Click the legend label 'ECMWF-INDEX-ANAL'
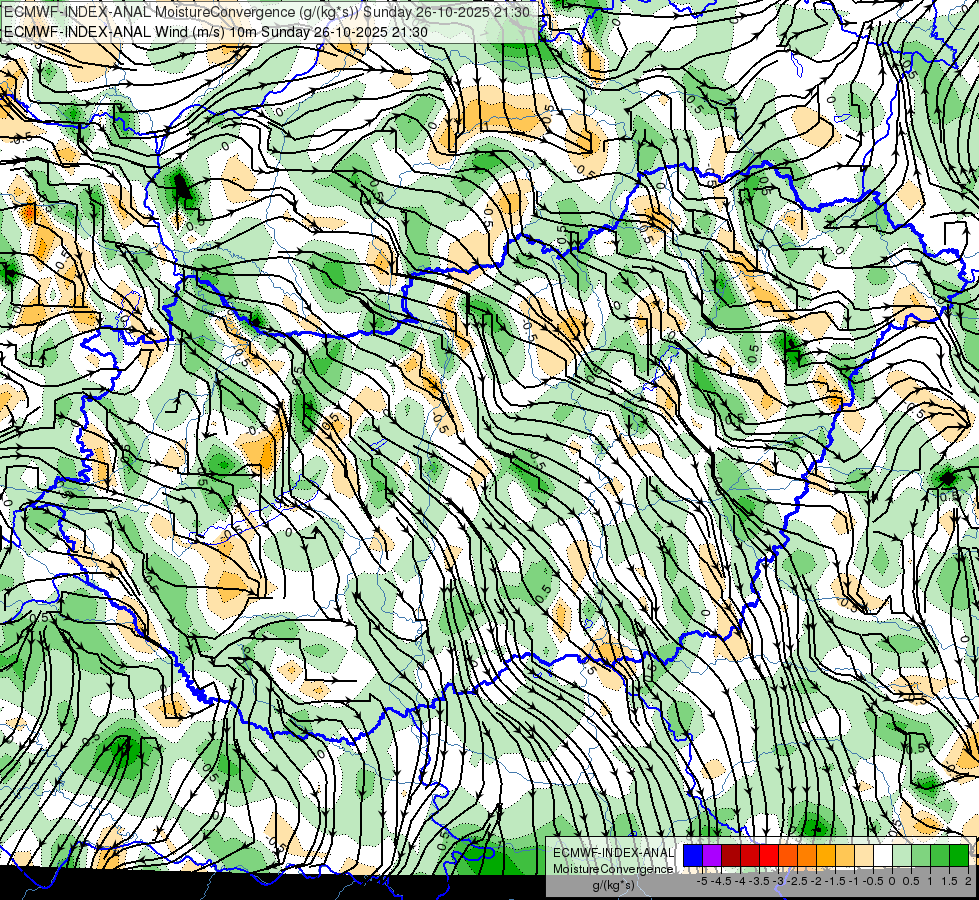This screenshot has height=900, width=979. pyautogui.click(x=613, y=853)
